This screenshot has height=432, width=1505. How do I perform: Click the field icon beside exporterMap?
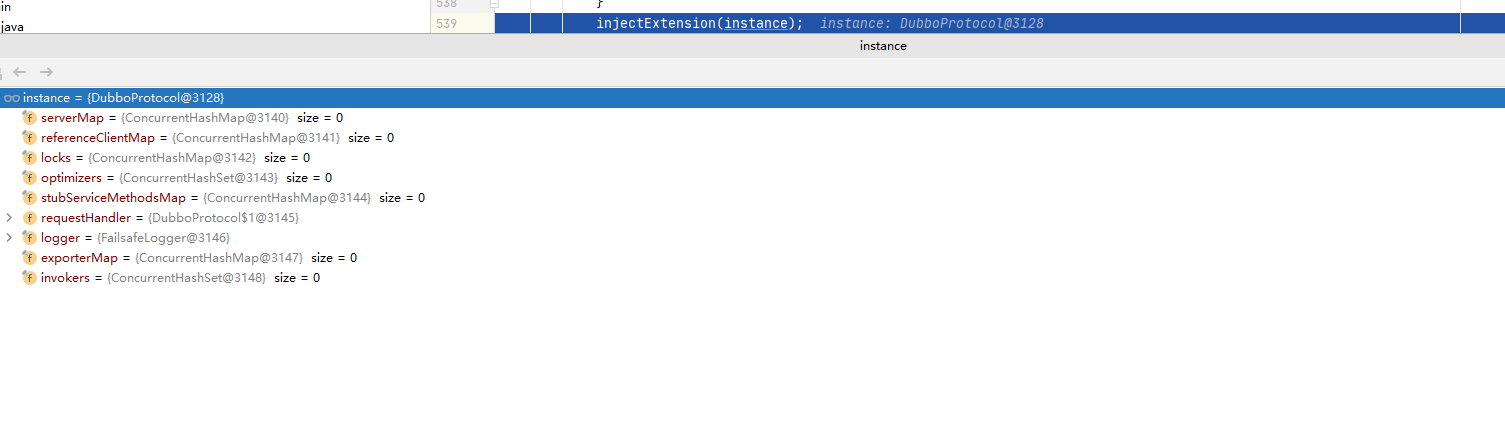tap(29, 258)
